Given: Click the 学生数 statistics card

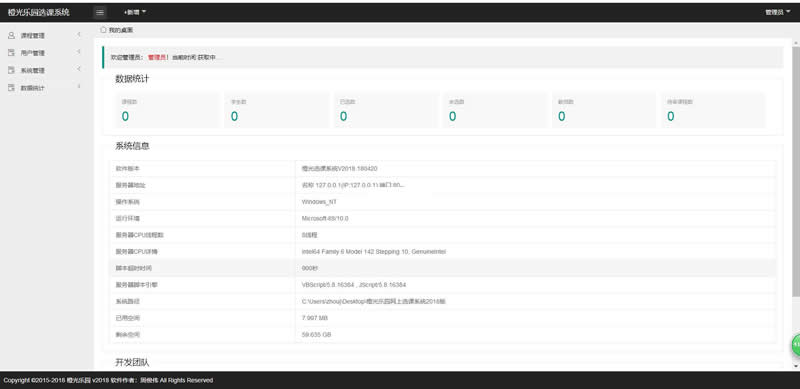Looking at the screenshot, I should (277, 110).
